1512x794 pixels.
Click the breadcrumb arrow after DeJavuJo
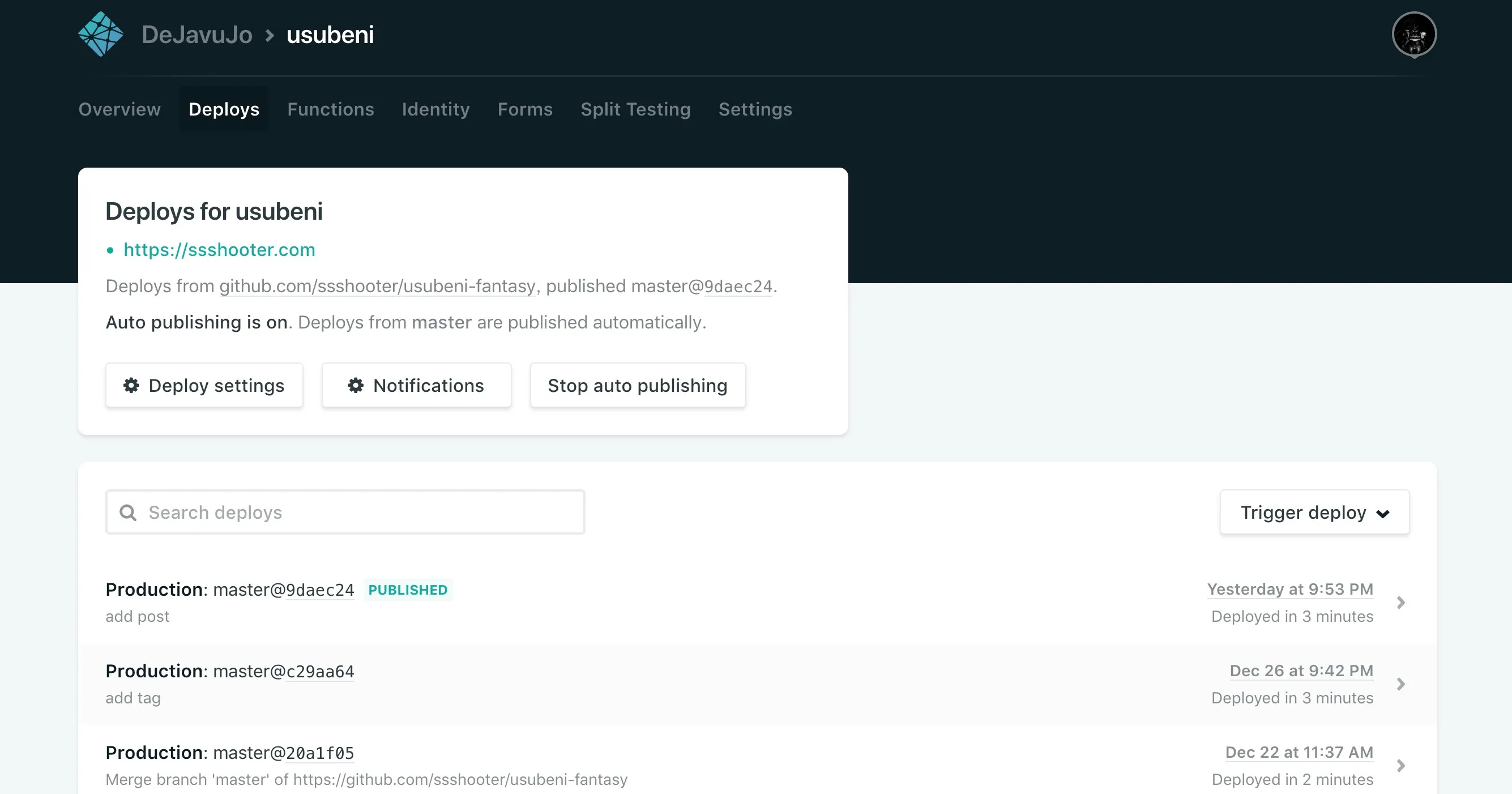point(270,35)
